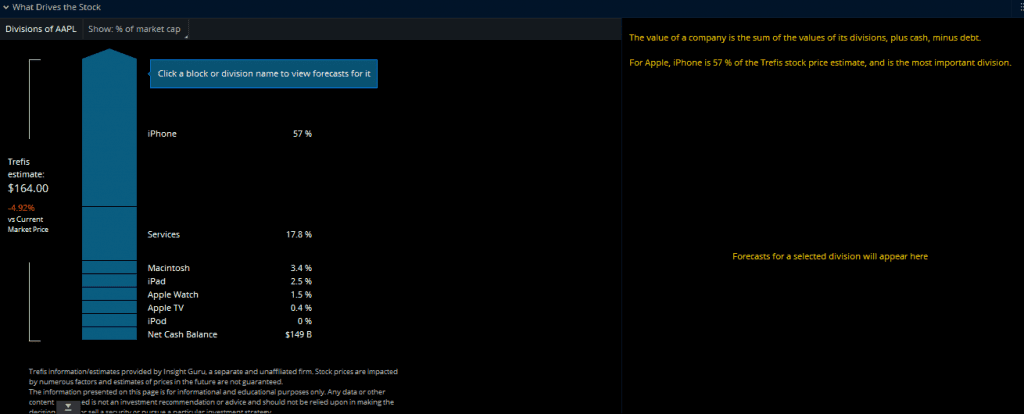The image size is (1024, 414).
Task: Select the Divisions of AAPL tab
Action: click(x=40, y=29)
